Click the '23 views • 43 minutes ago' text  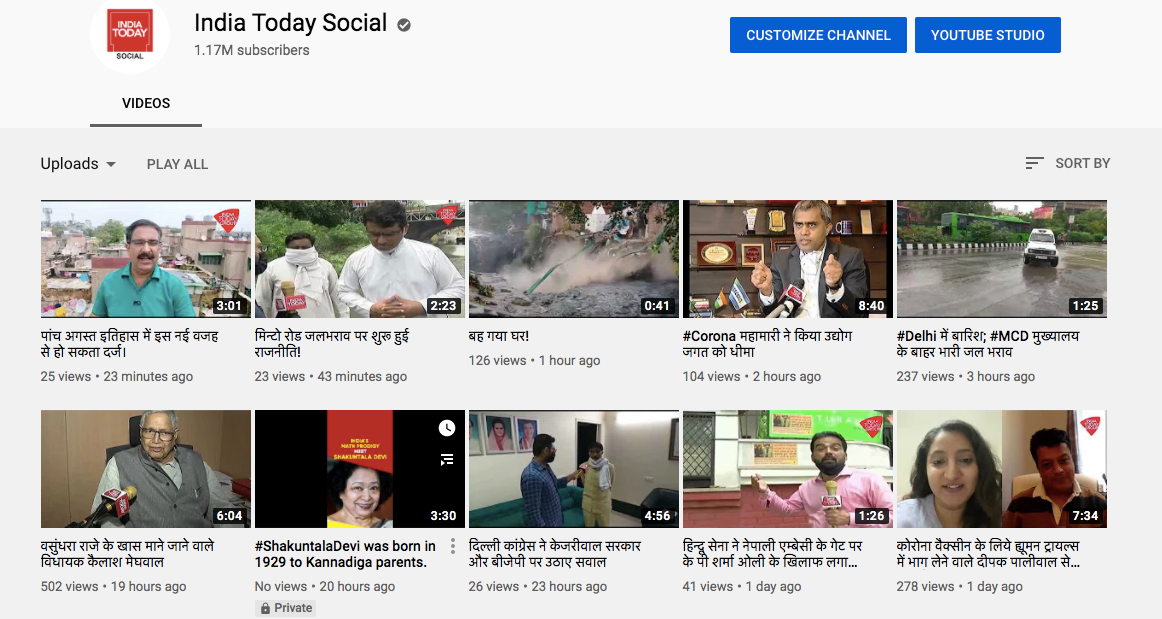(331, 377)
